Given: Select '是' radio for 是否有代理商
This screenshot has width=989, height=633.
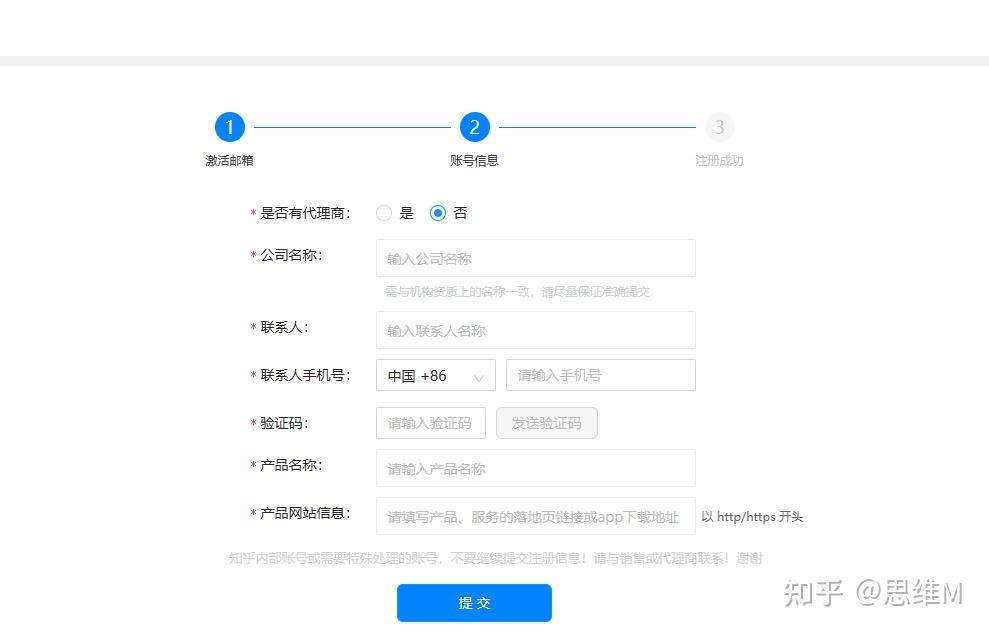Looking at the screenshot, I should [383, 213].
